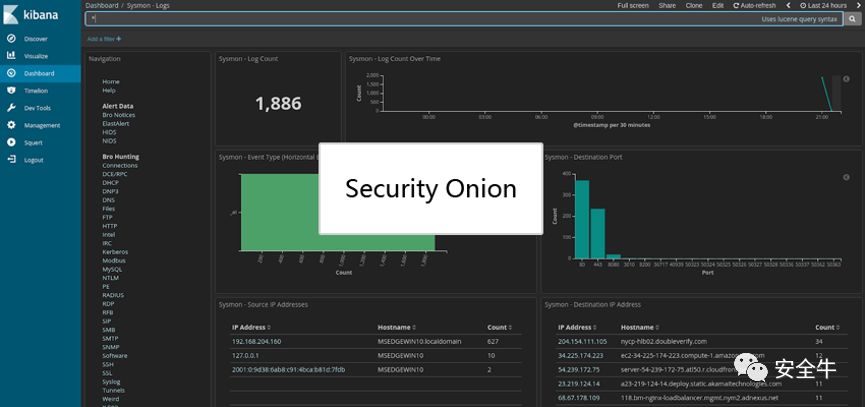The image size is (865, 407).
Task: Open Timelion from the sidebar
Action: (35, 91)
